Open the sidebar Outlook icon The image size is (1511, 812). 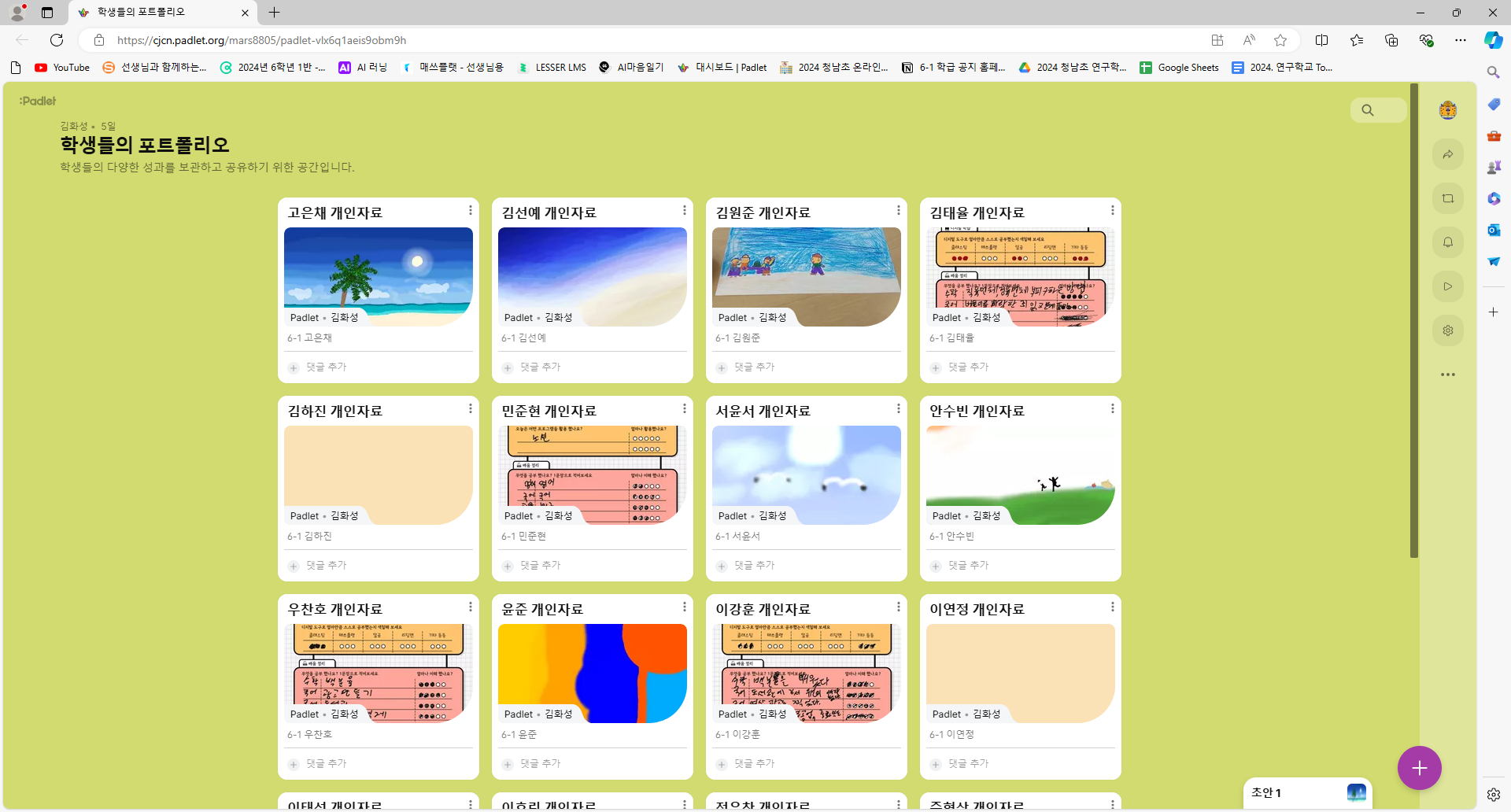1493,230
